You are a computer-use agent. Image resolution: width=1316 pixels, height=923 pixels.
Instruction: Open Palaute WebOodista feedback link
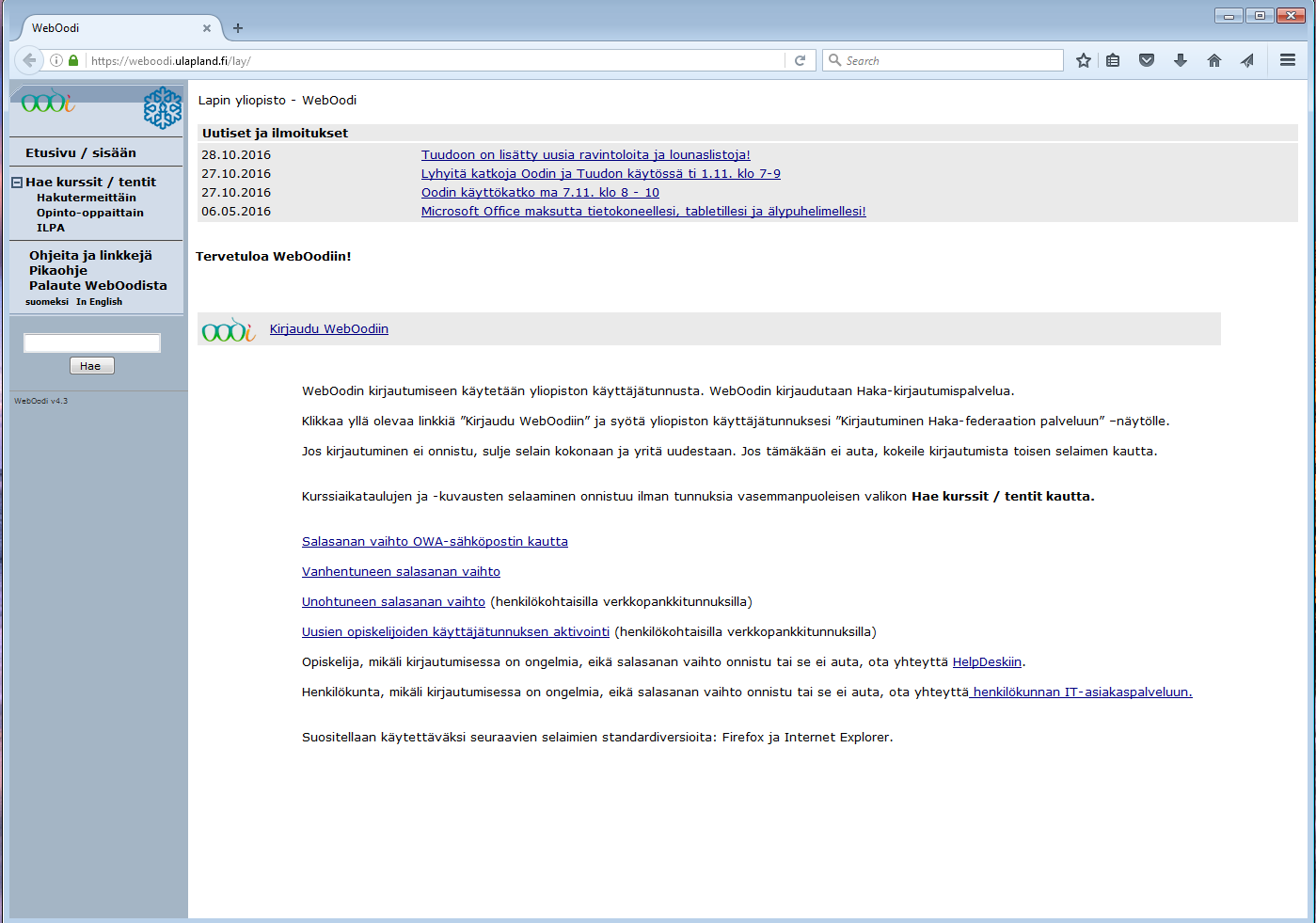(x=98, y=285)
